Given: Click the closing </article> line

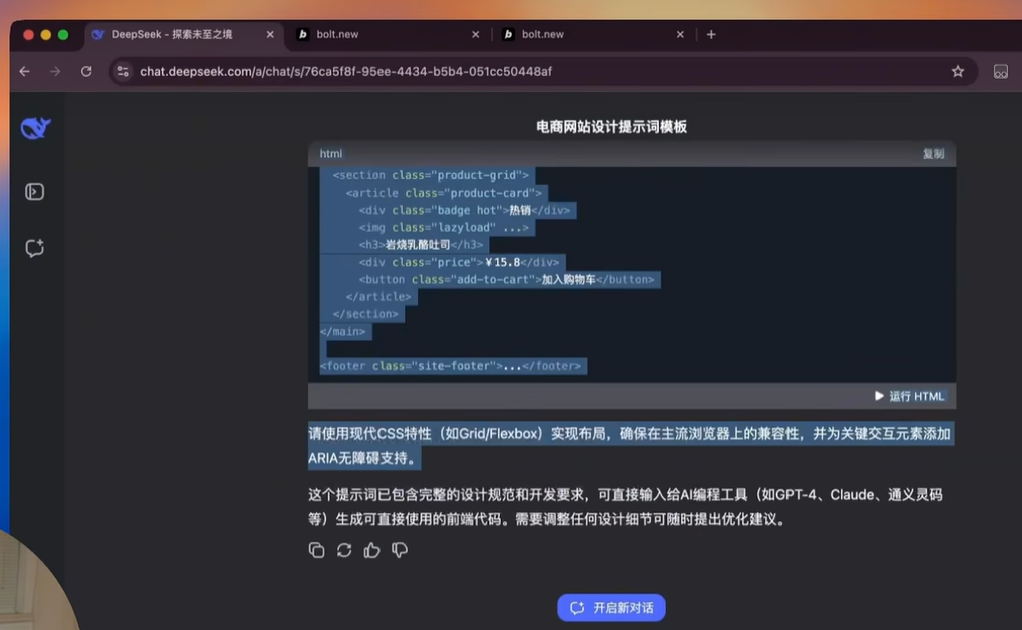Looking at the screenshot, I should pos(378,296).
